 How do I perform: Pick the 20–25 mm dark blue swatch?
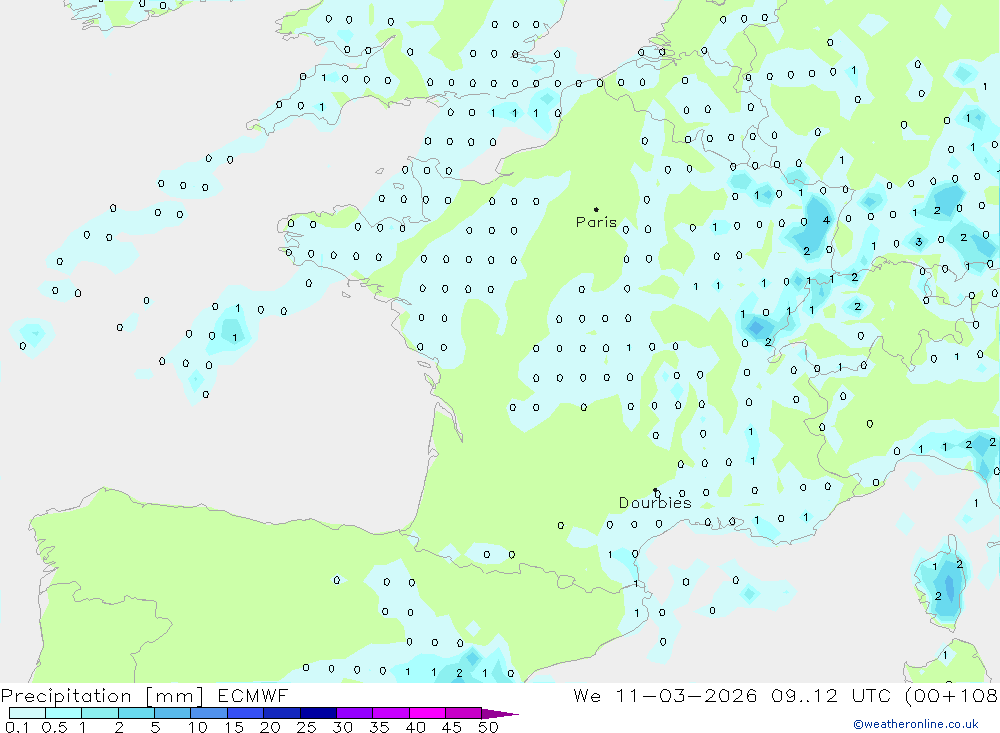tap(282, 713)
